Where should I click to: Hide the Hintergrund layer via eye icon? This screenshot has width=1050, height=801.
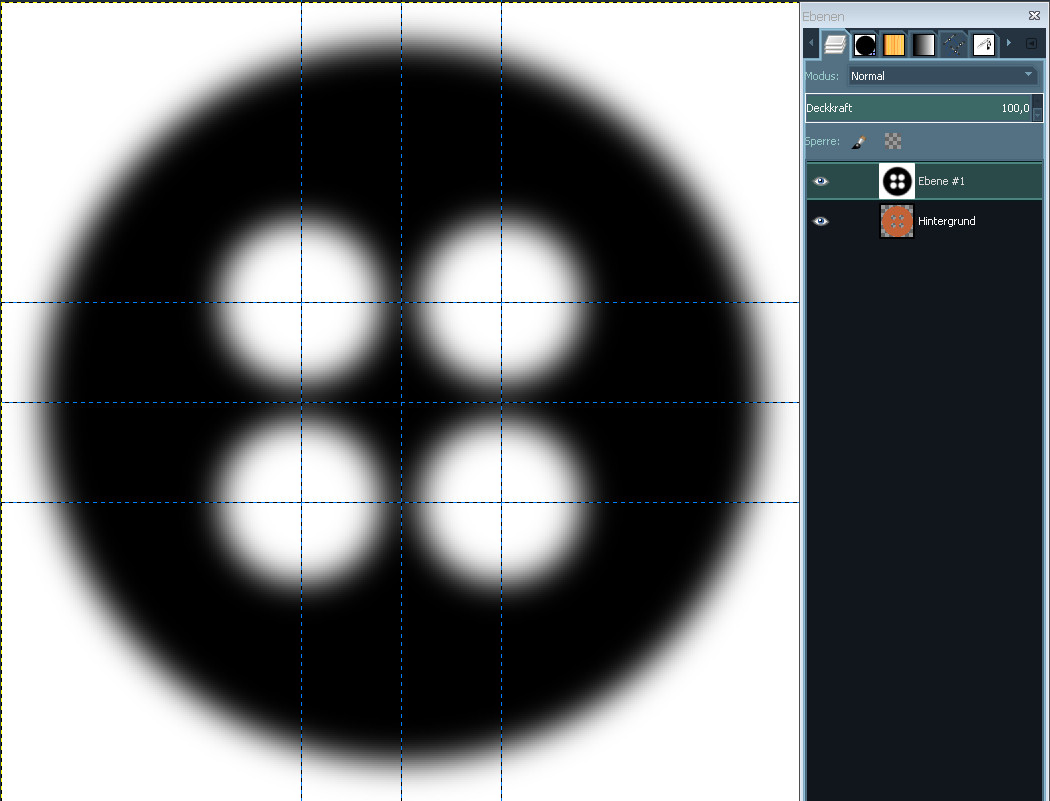tap(821, 221)
